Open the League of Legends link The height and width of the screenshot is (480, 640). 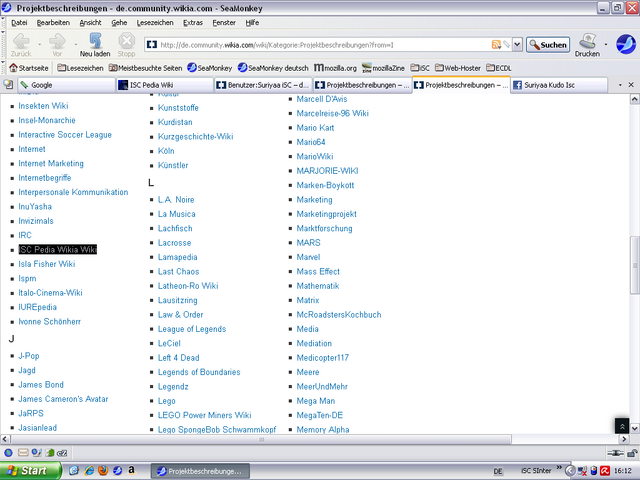192,329
